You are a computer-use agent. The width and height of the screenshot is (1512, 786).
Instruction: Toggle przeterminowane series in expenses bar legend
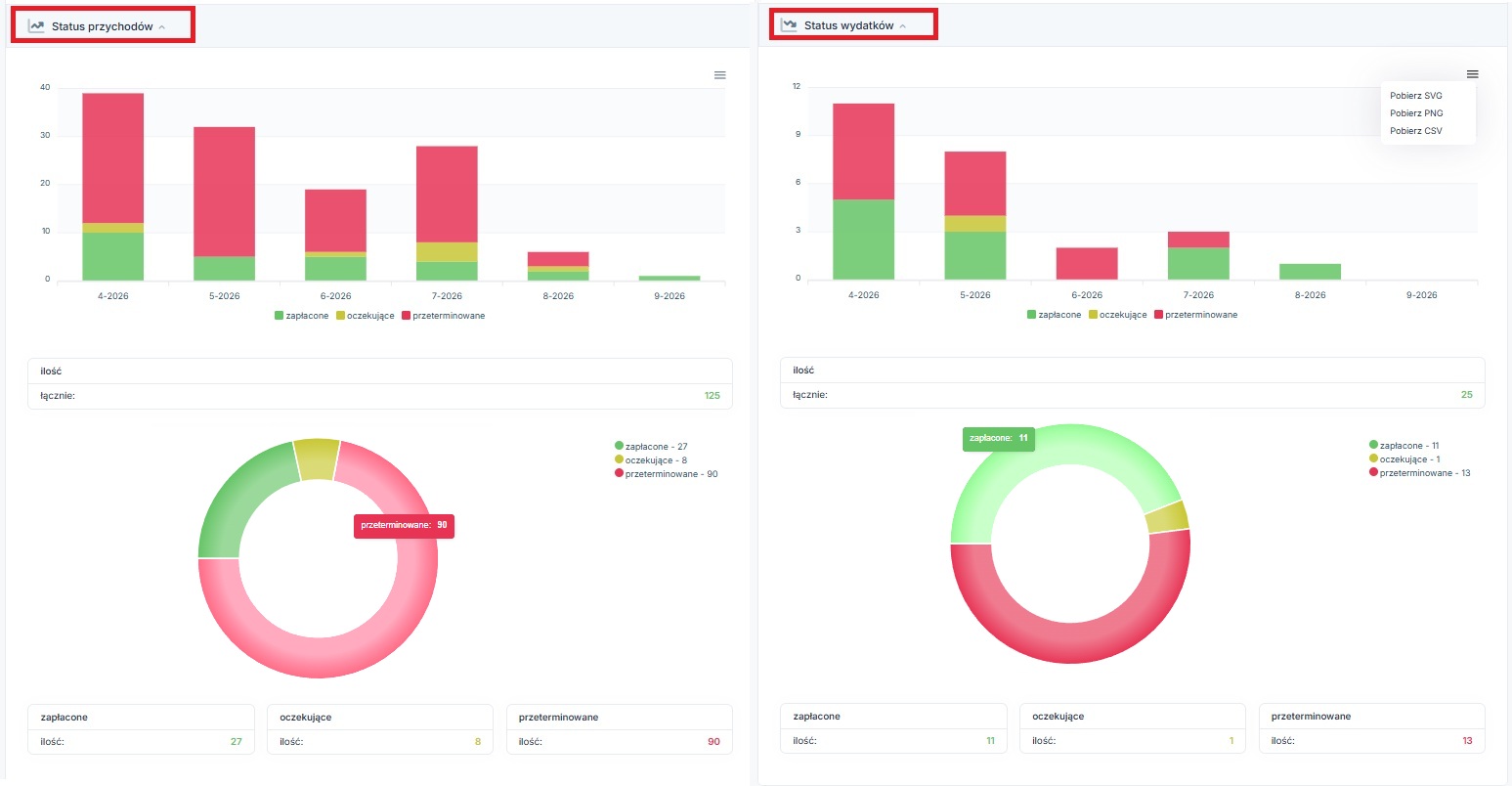[1195, 315]
